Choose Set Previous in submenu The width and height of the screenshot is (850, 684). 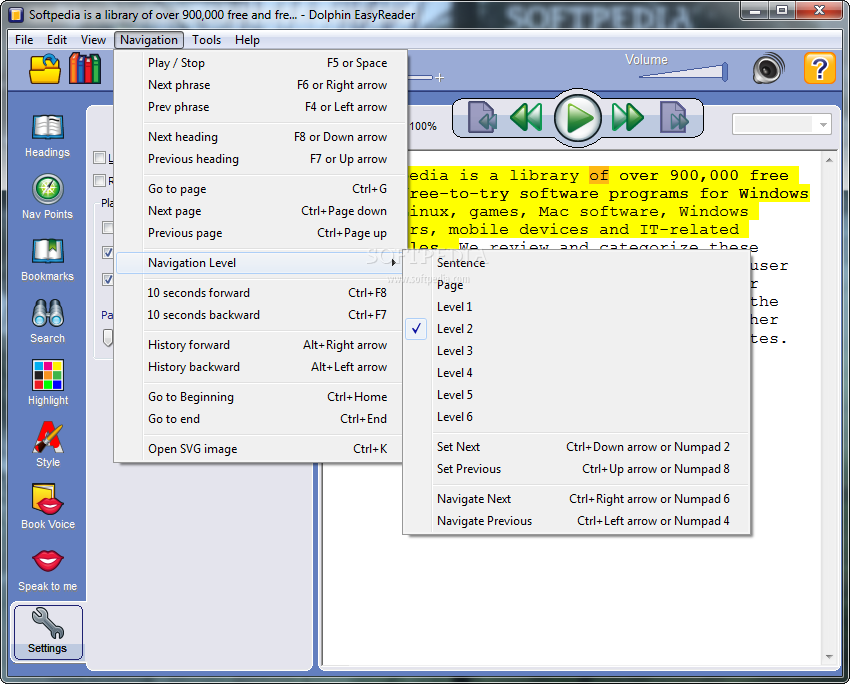click(x=577, y=469)
